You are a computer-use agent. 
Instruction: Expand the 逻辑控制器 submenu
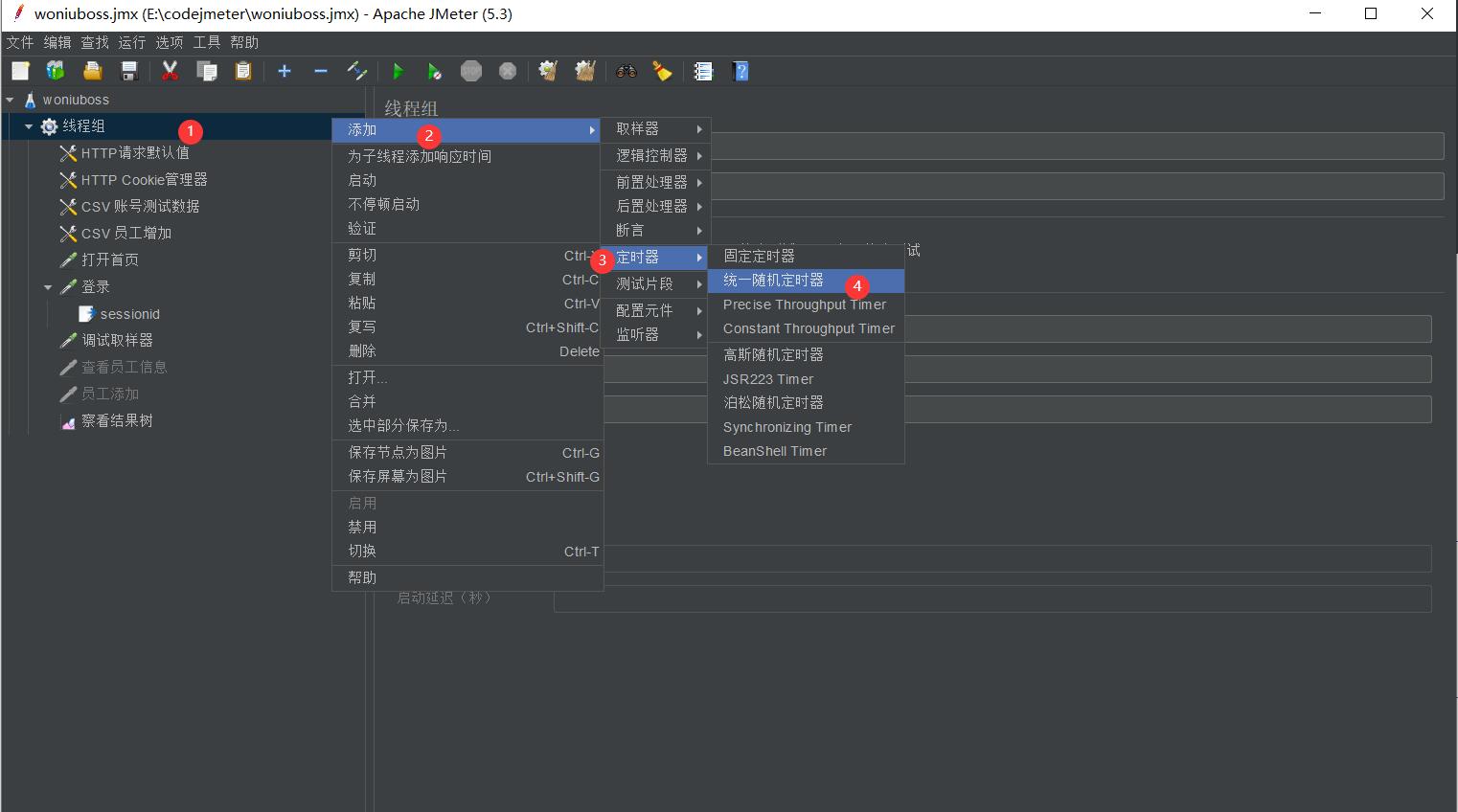coord(656,155)
